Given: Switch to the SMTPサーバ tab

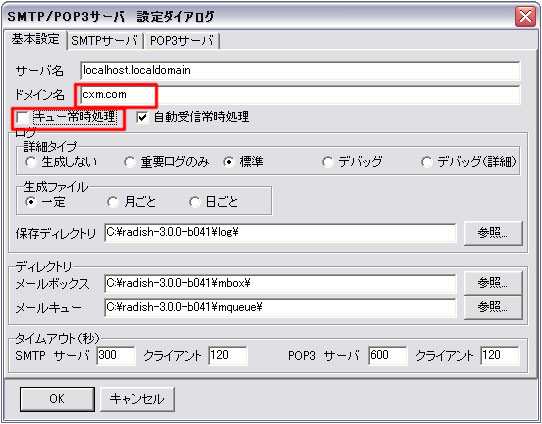Looking at the screenshot, I should click(x=105, y=41).
